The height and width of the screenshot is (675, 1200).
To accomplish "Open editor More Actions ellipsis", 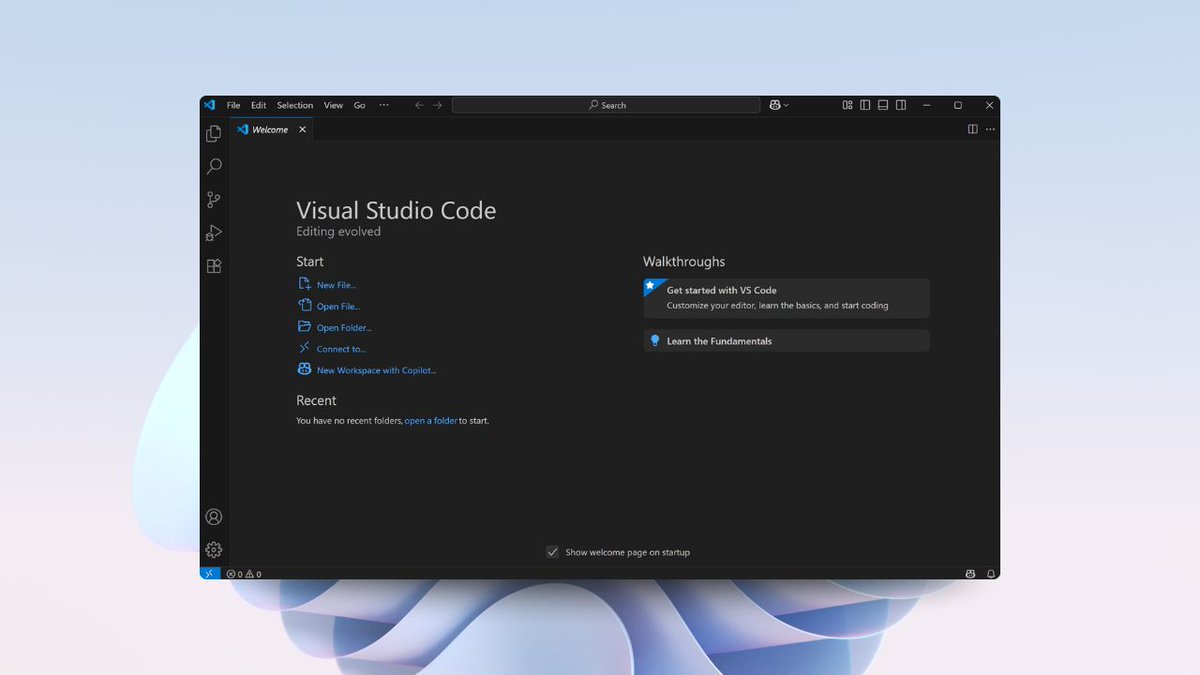I will (990, 129).
